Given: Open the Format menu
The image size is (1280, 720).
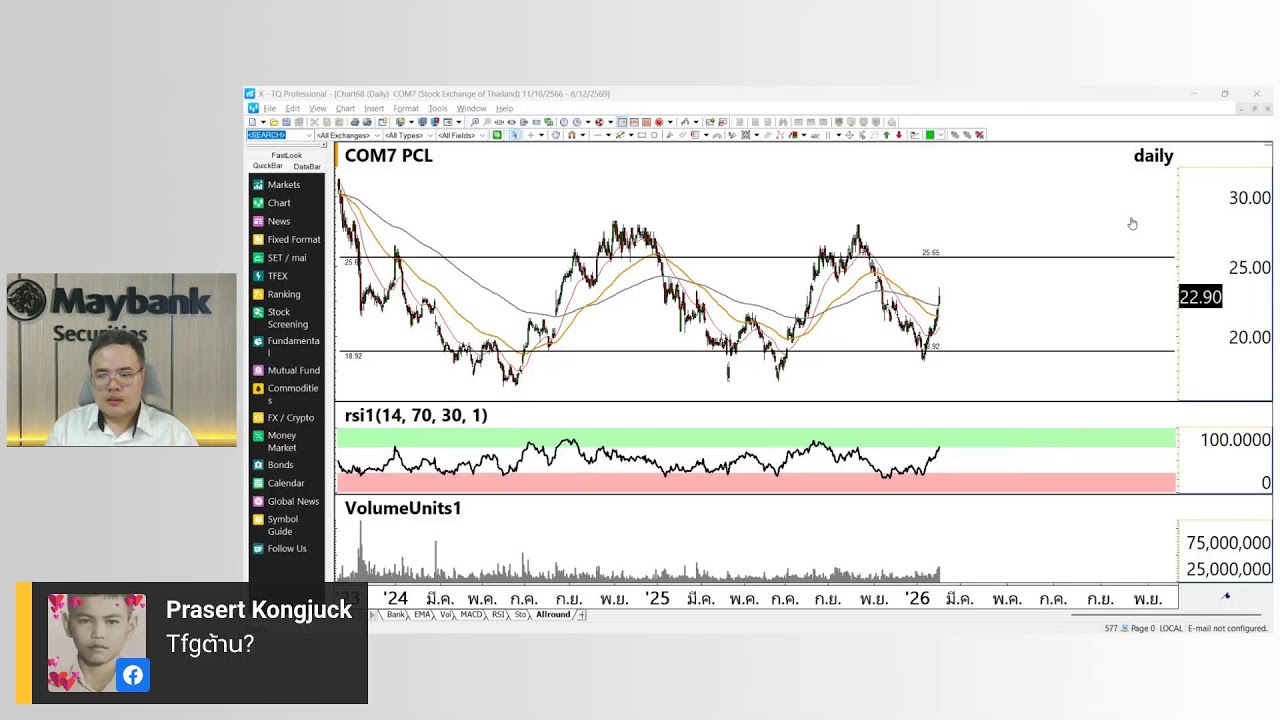Looking at the screenshot, I should point(406,109).
